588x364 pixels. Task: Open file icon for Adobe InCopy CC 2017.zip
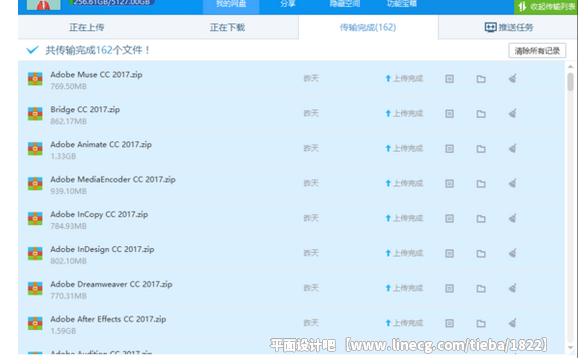coord(449,218)
